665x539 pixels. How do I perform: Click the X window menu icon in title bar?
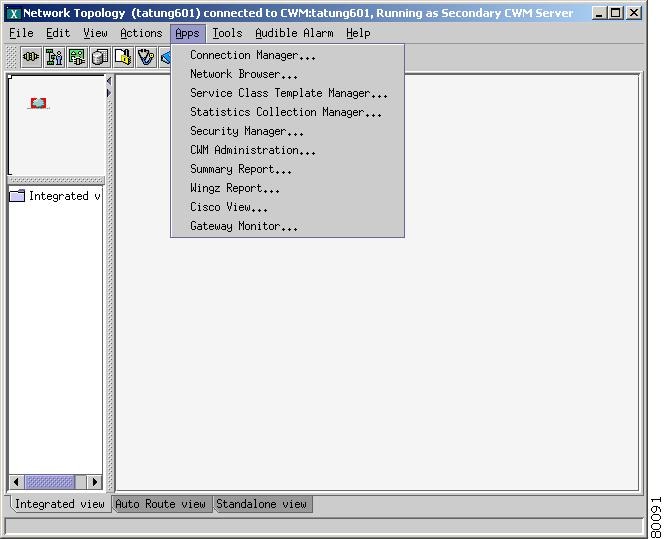point(14,14)
